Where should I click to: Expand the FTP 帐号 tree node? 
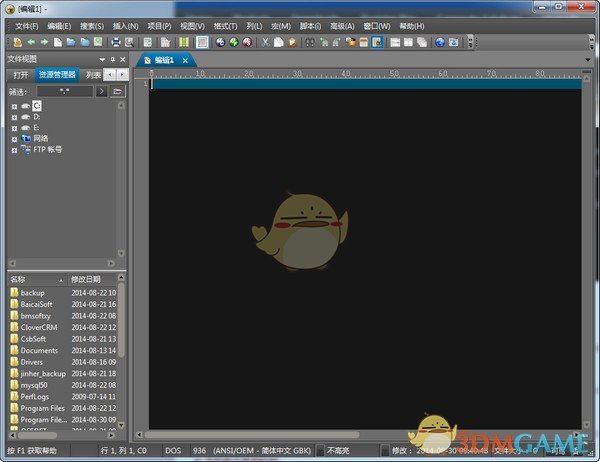point(14,149)
